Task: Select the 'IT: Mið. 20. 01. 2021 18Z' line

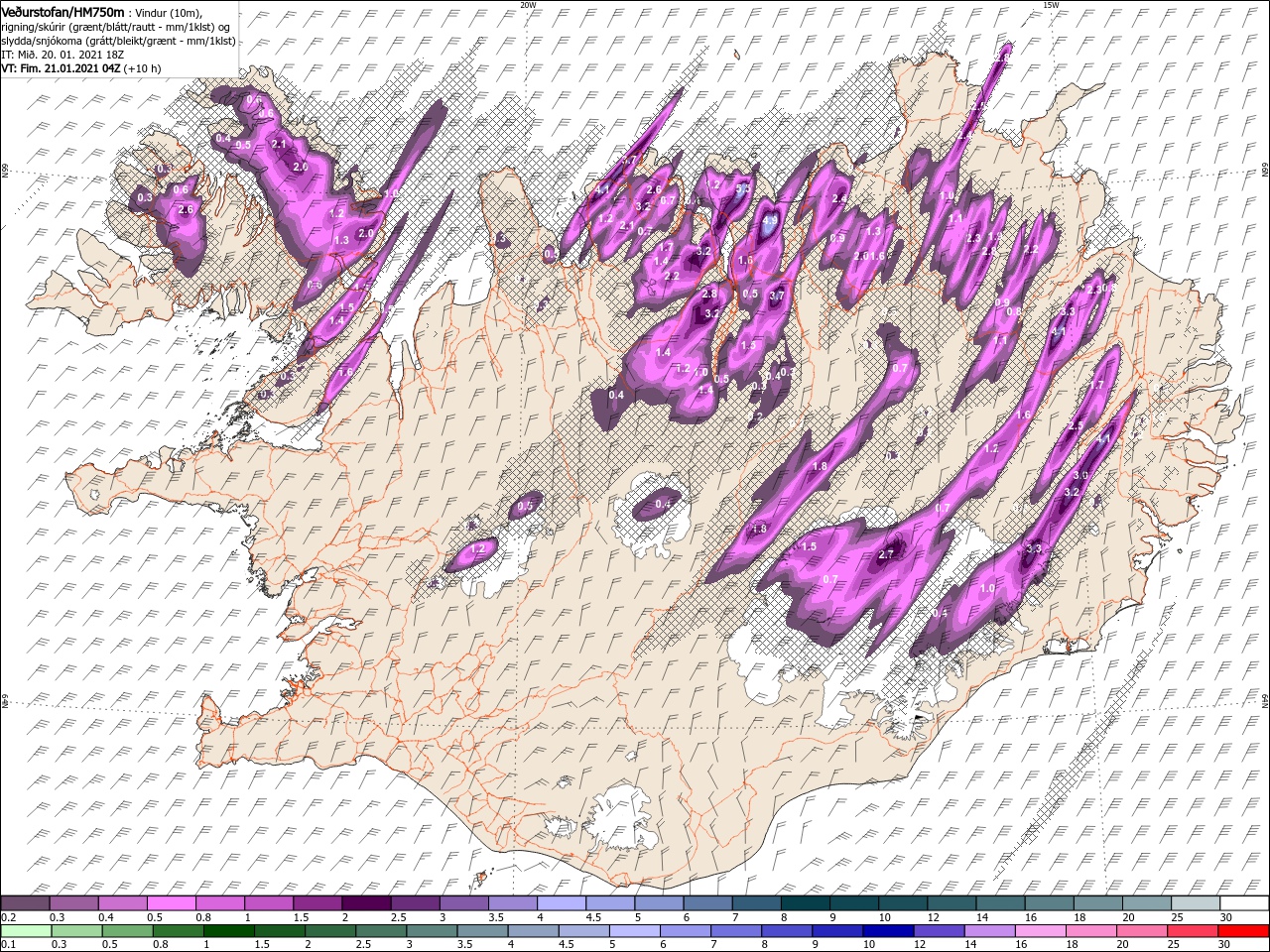Action: (x=62, y=54)
